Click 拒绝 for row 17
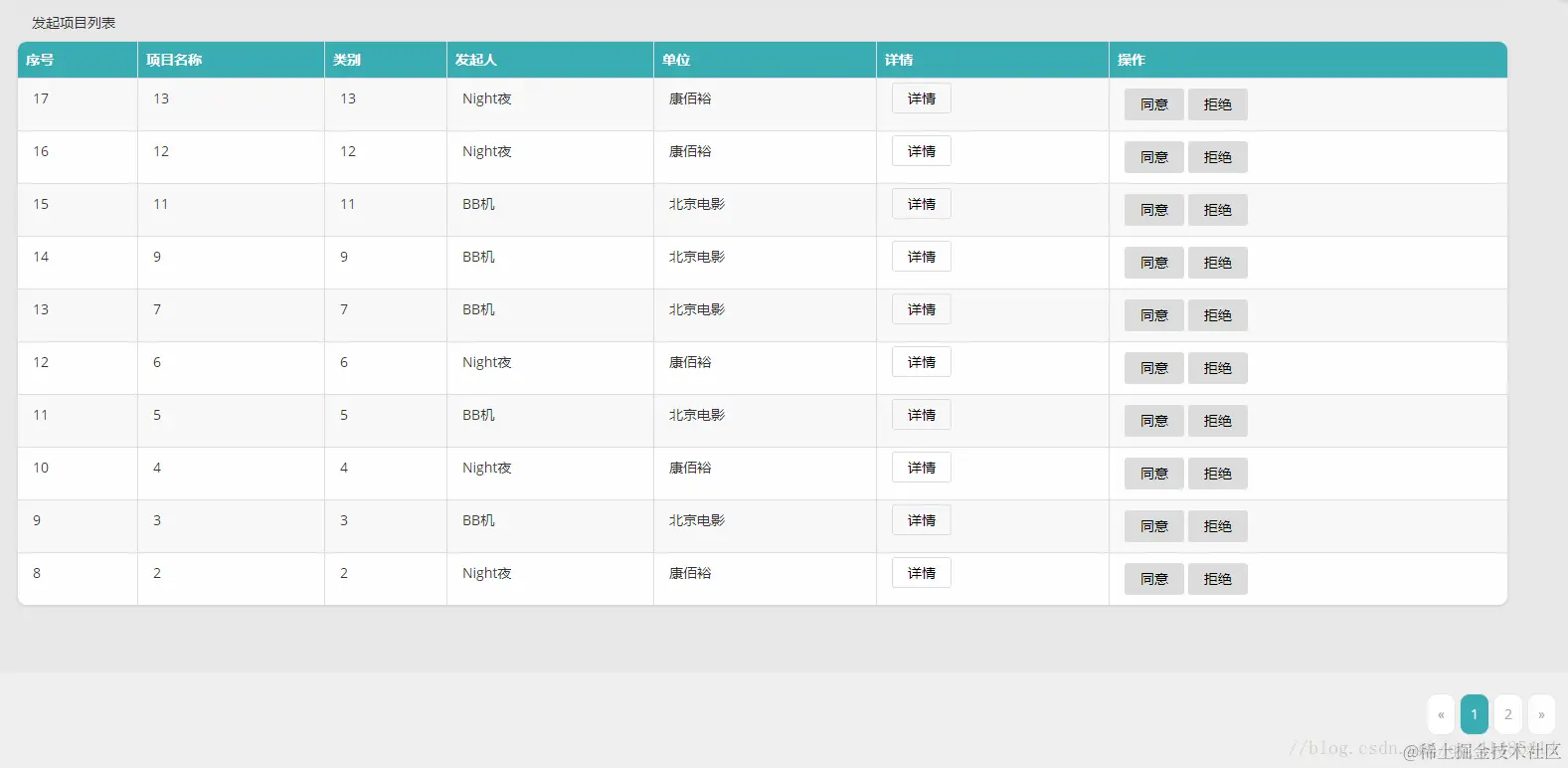The height and width of the screenshot is (768, 1568). [x=1217, y=104]
